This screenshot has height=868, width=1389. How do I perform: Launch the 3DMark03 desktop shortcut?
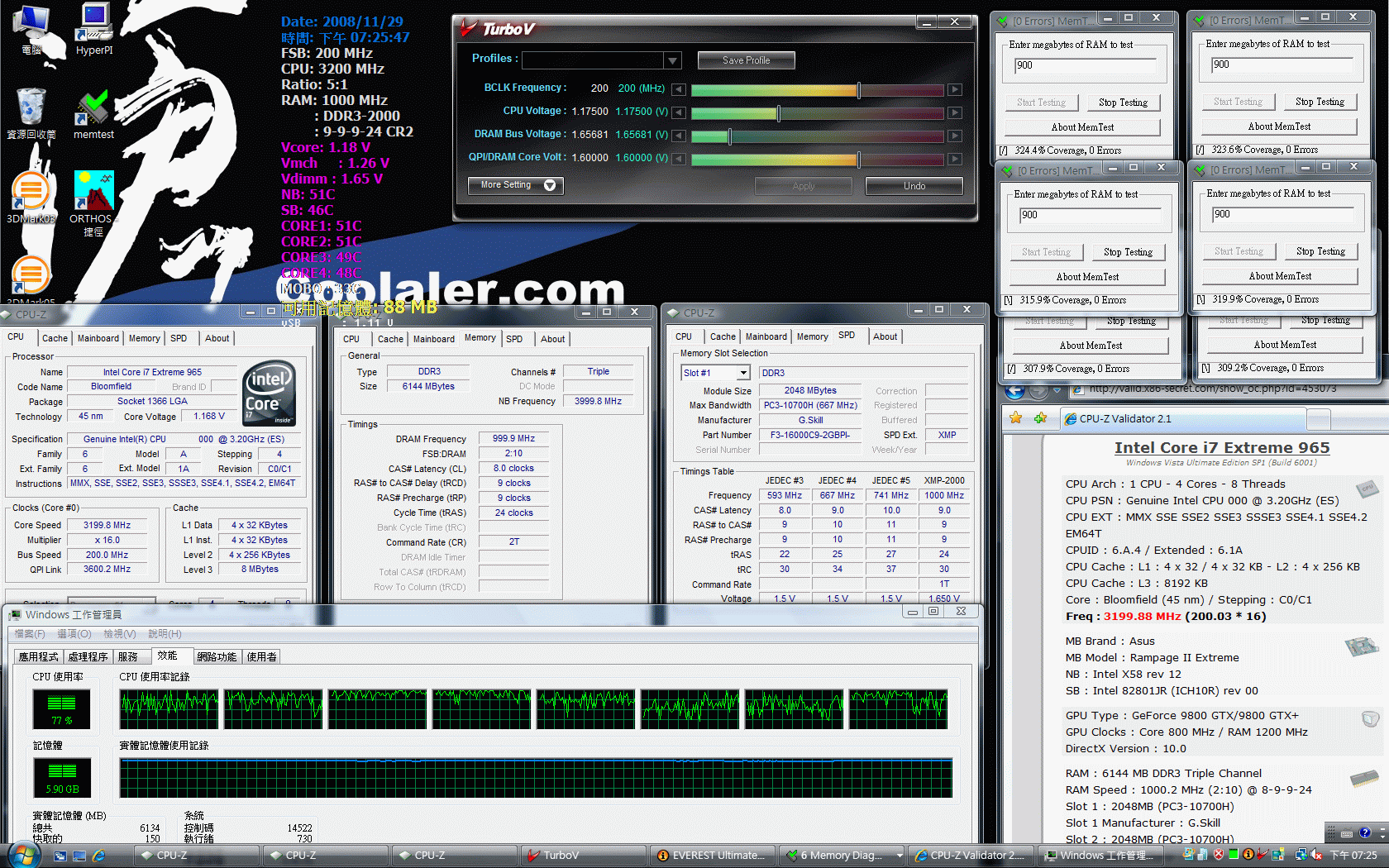coord(31,198)
